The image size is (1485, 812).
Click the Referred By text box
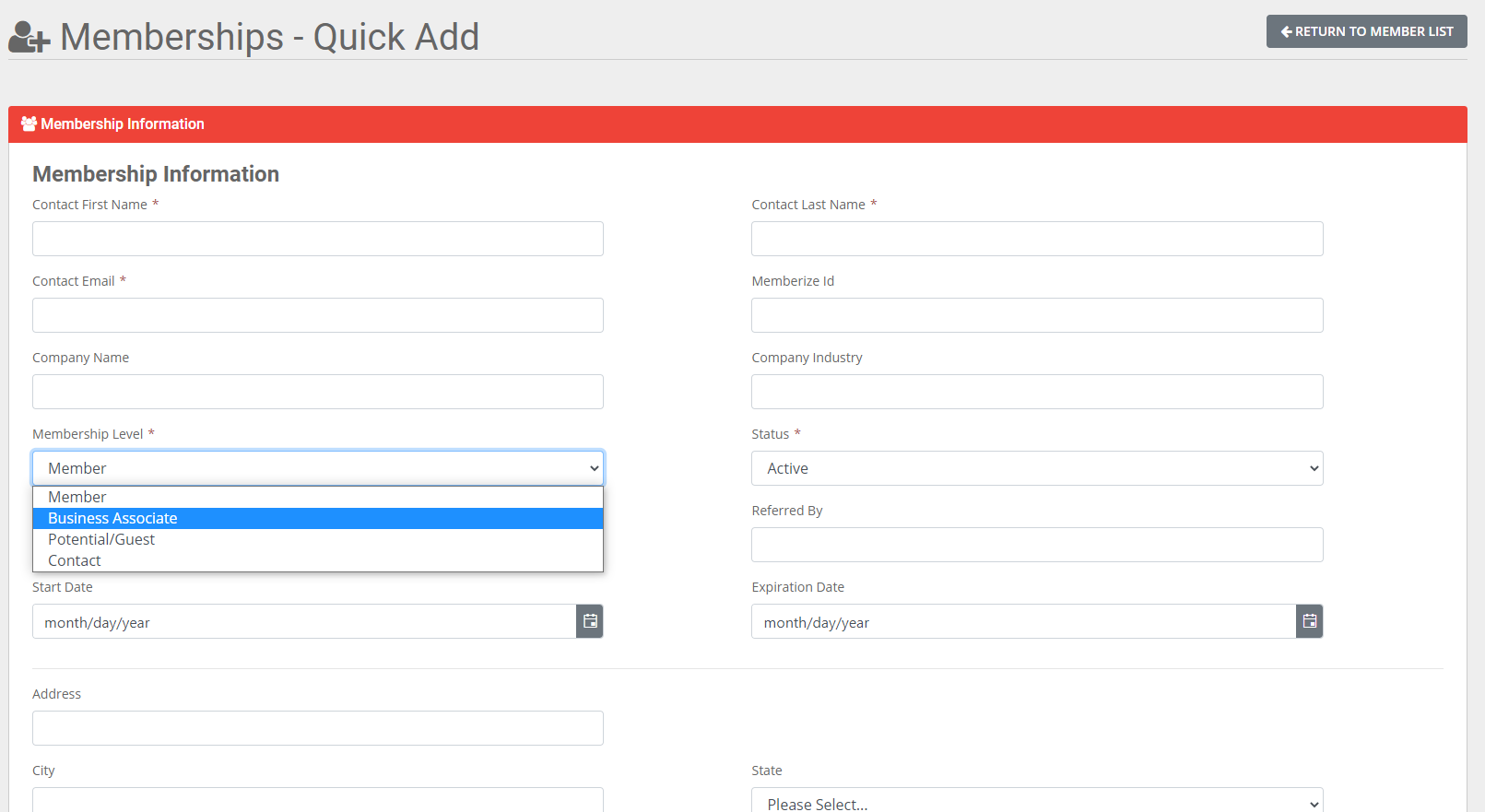tap(1036, 545)
